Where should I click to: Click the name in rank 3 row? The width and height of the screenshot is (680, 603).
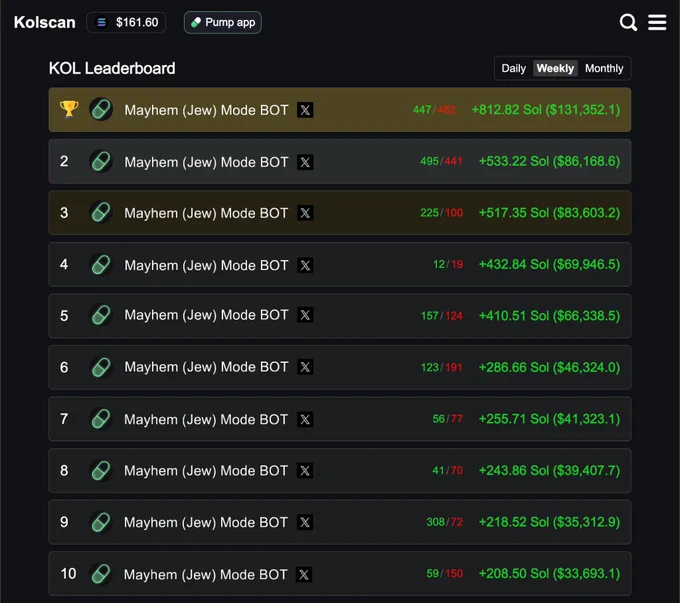tap(206, 213)
